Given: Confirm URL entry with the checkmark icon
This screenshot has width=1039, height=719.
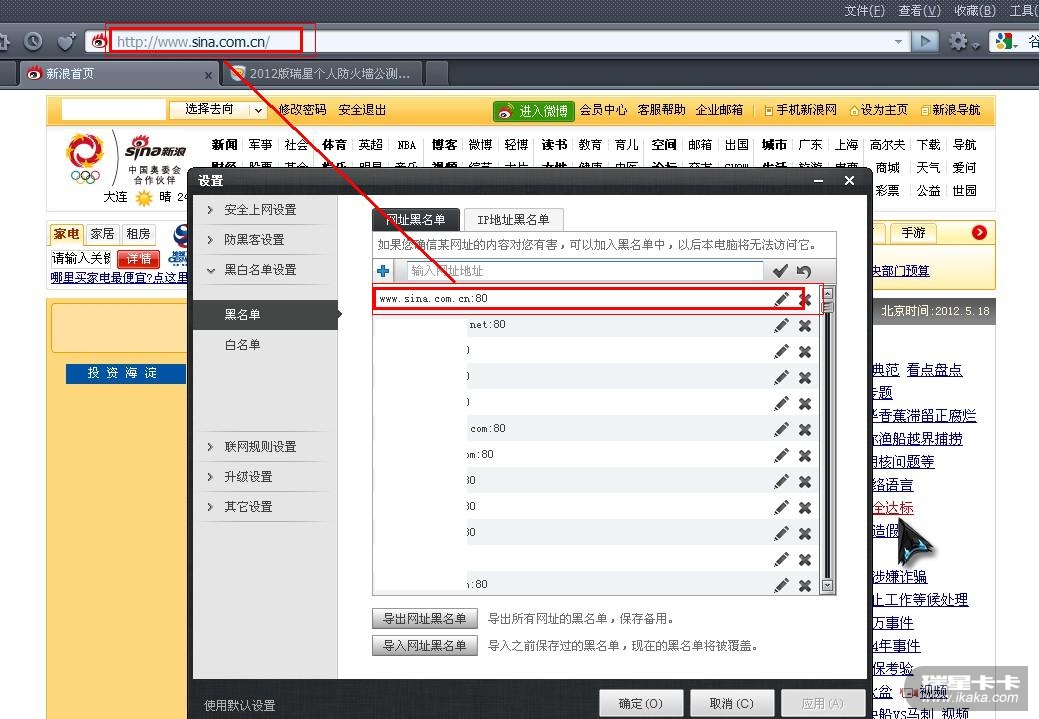Looking at the screenshot, I should (x=780, y=271).
